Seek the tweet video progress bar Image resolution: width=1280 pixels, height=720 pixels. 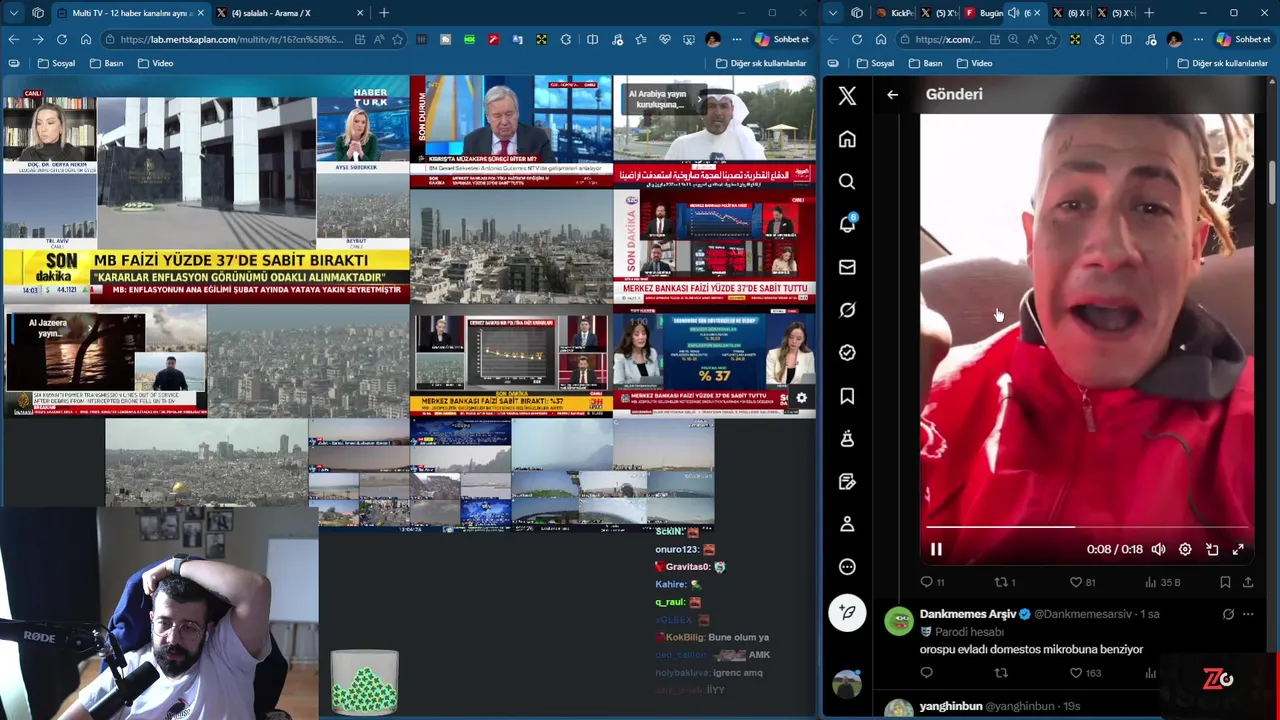(1086, 527)
